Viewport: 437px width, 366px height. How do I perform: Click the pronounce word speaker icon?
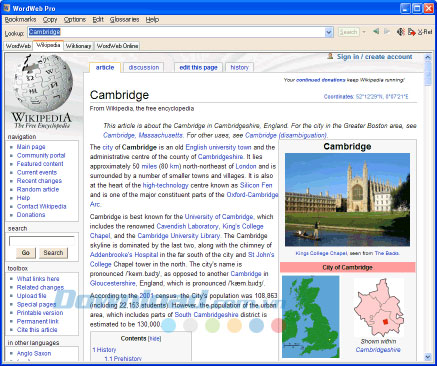[x=401, y=32]
